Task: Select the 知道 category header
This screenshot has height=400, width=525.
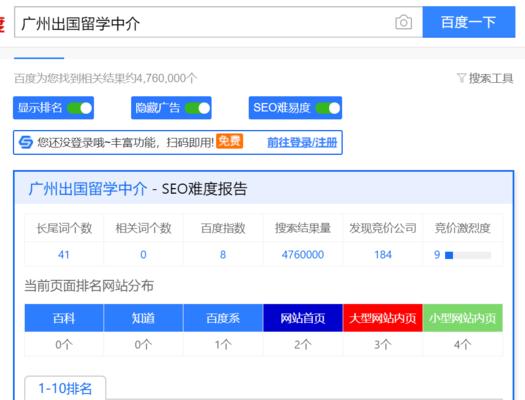Action: (x=143, y=318)
